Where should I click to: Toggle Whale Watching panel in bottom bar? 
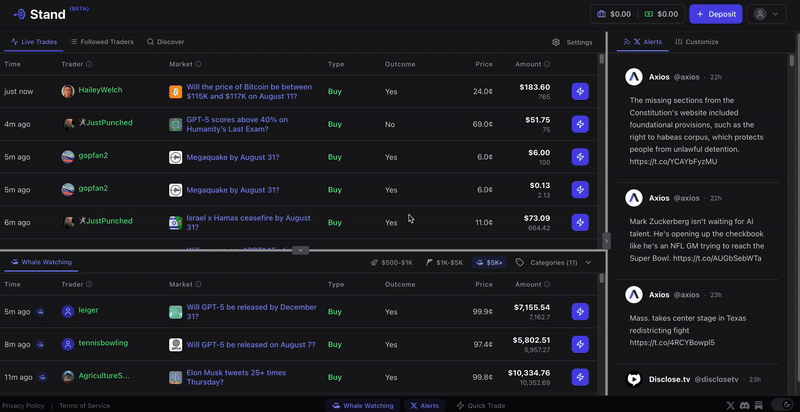pyautogui.click(x=363, y=406)
